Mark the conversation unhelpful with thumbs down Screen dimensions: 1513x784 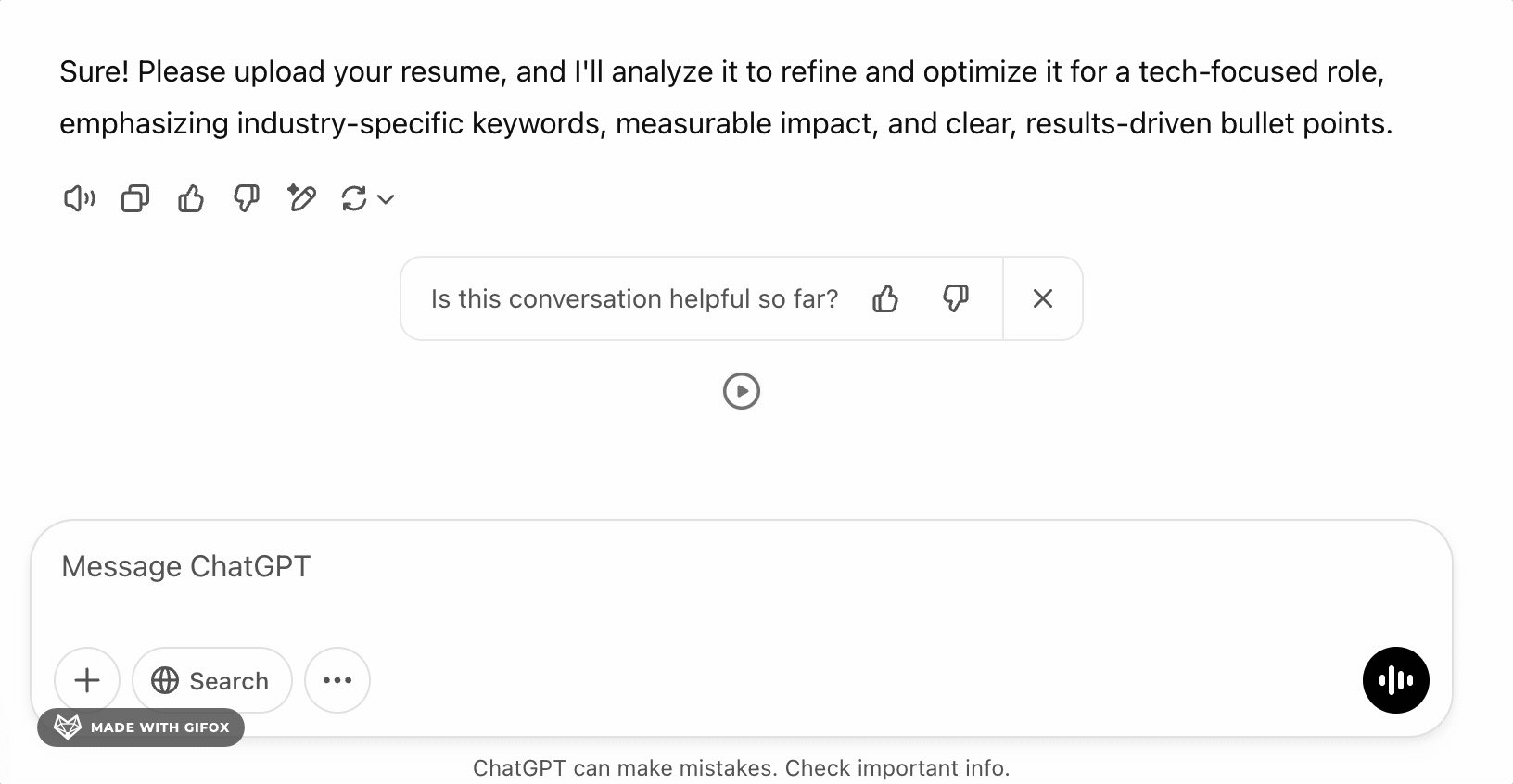[x=957, y=298]
